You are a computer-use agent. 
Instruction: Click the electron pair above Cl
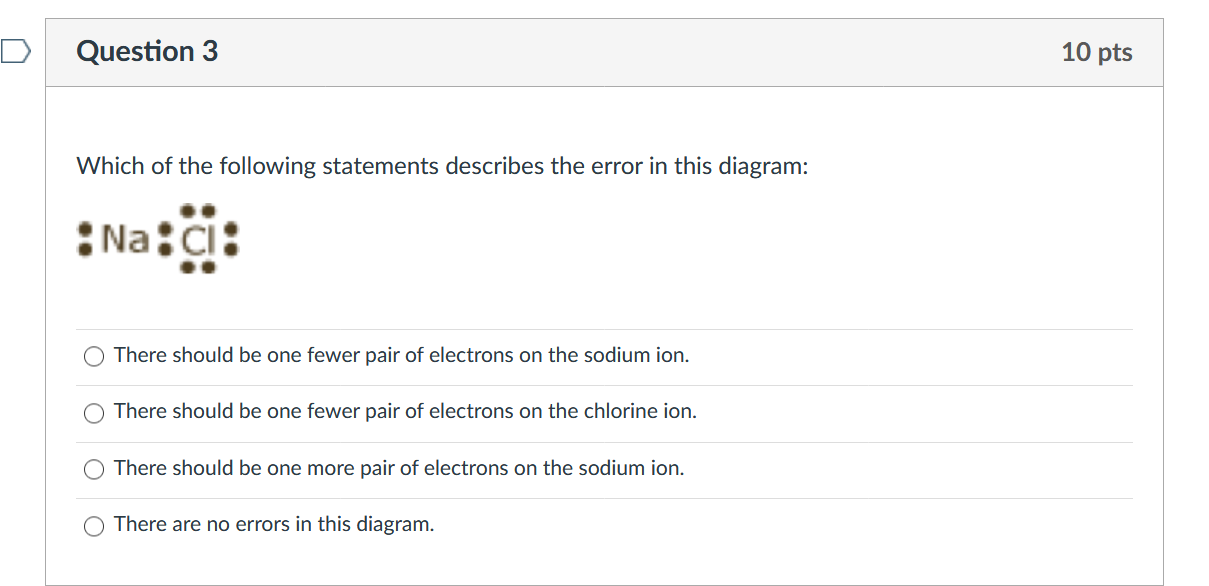(x=197, y=212)
